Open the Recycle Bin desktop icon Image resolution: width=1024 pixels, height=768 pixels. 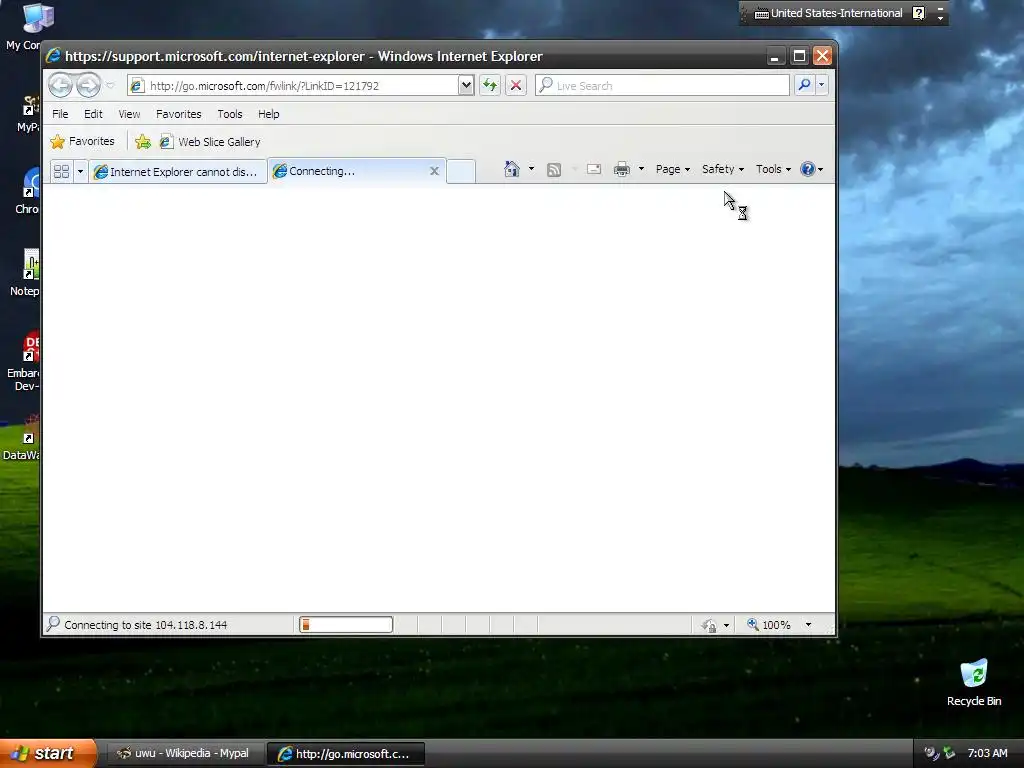[974, 682]
